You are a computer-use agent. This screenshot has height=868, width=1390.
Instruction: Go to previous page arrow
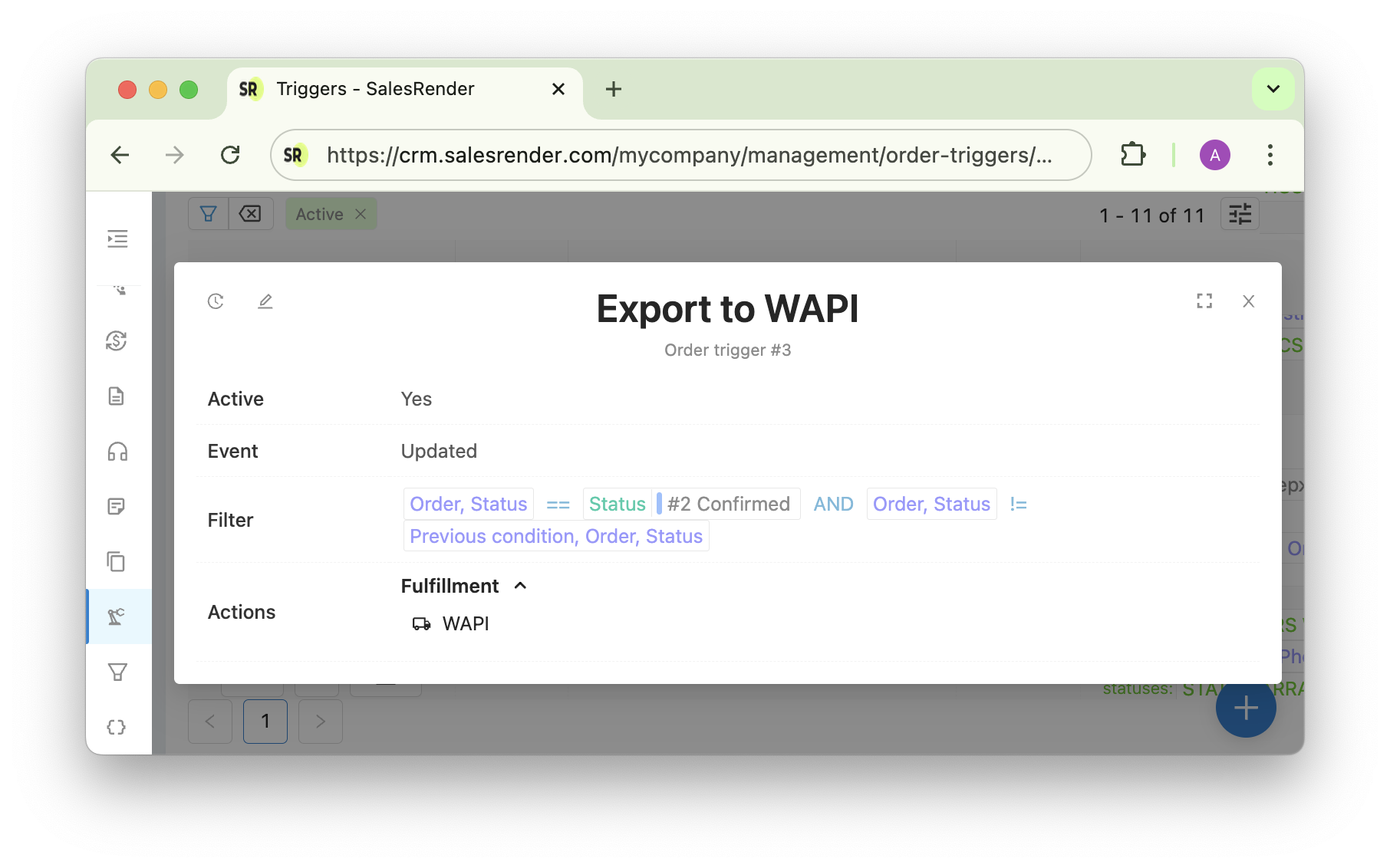click(x=210, y=721)
